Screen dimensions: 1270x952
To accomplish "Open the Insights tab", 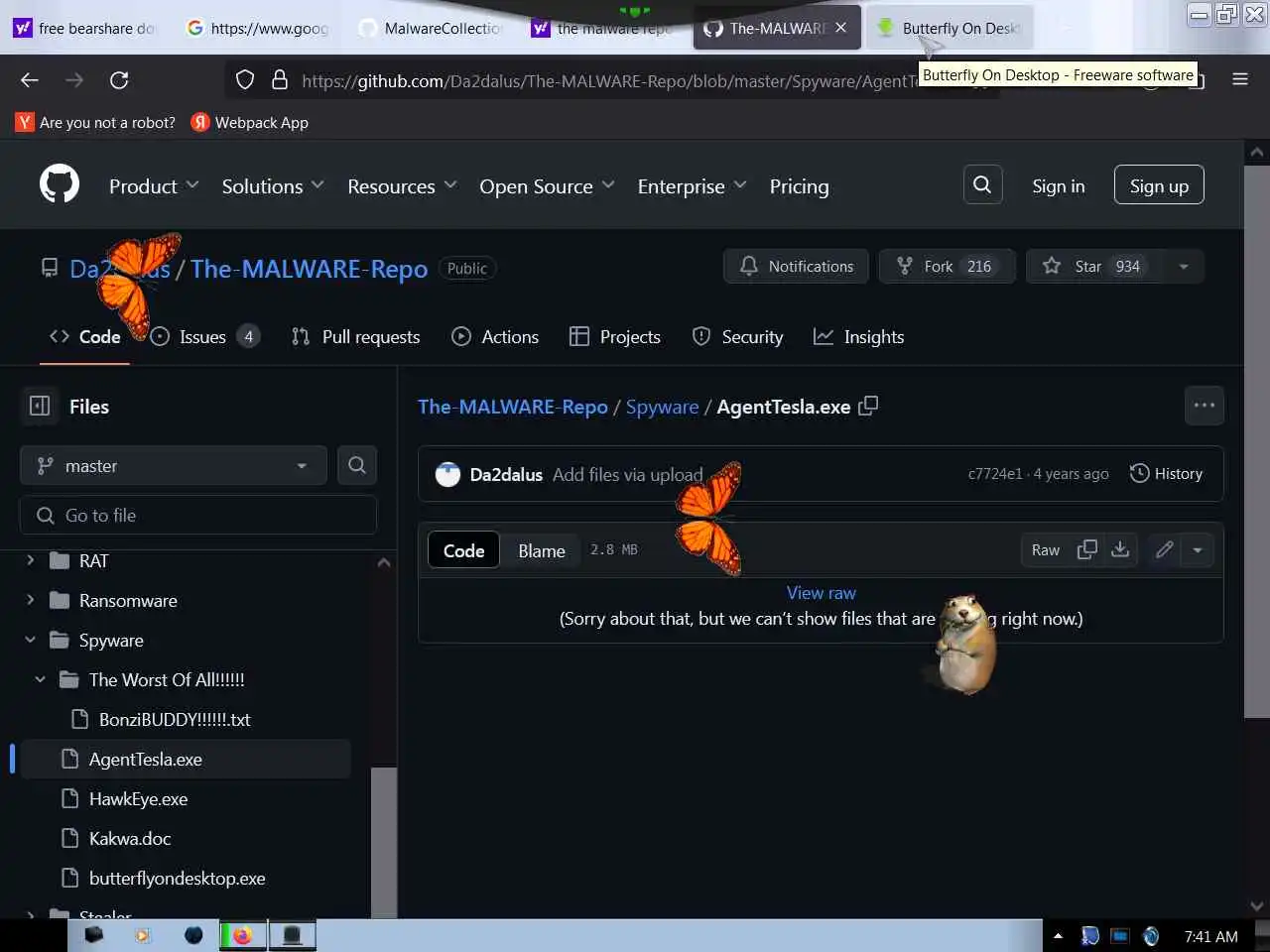I will click(x=859, y=337).
